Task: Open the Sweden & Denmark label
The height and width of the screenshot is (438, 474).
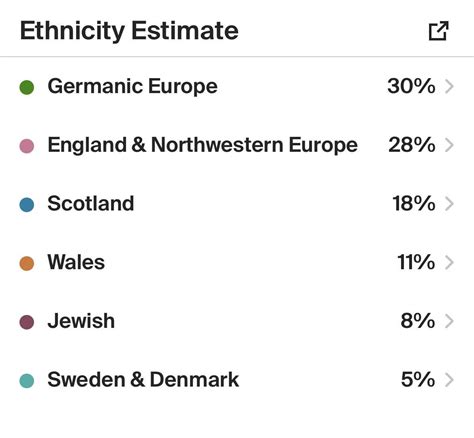Action: pos(143,379)
